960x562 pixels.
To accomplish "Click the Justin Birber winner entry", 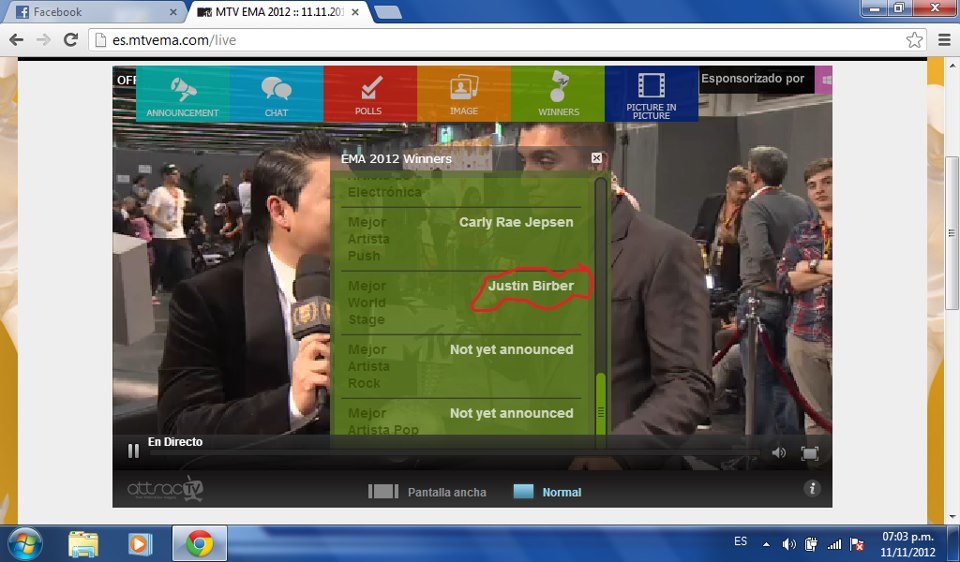I will (531, 286).
